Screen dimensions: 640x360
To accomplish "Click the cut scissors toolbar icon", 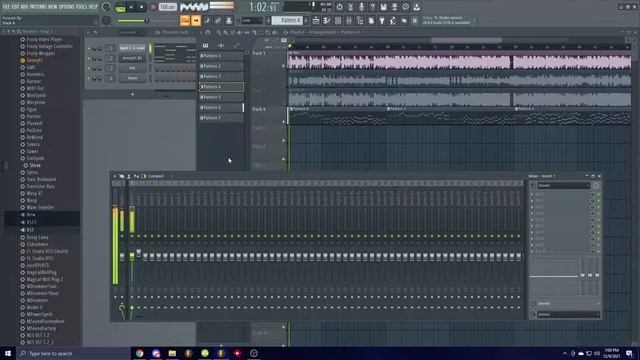I will 350,7.
